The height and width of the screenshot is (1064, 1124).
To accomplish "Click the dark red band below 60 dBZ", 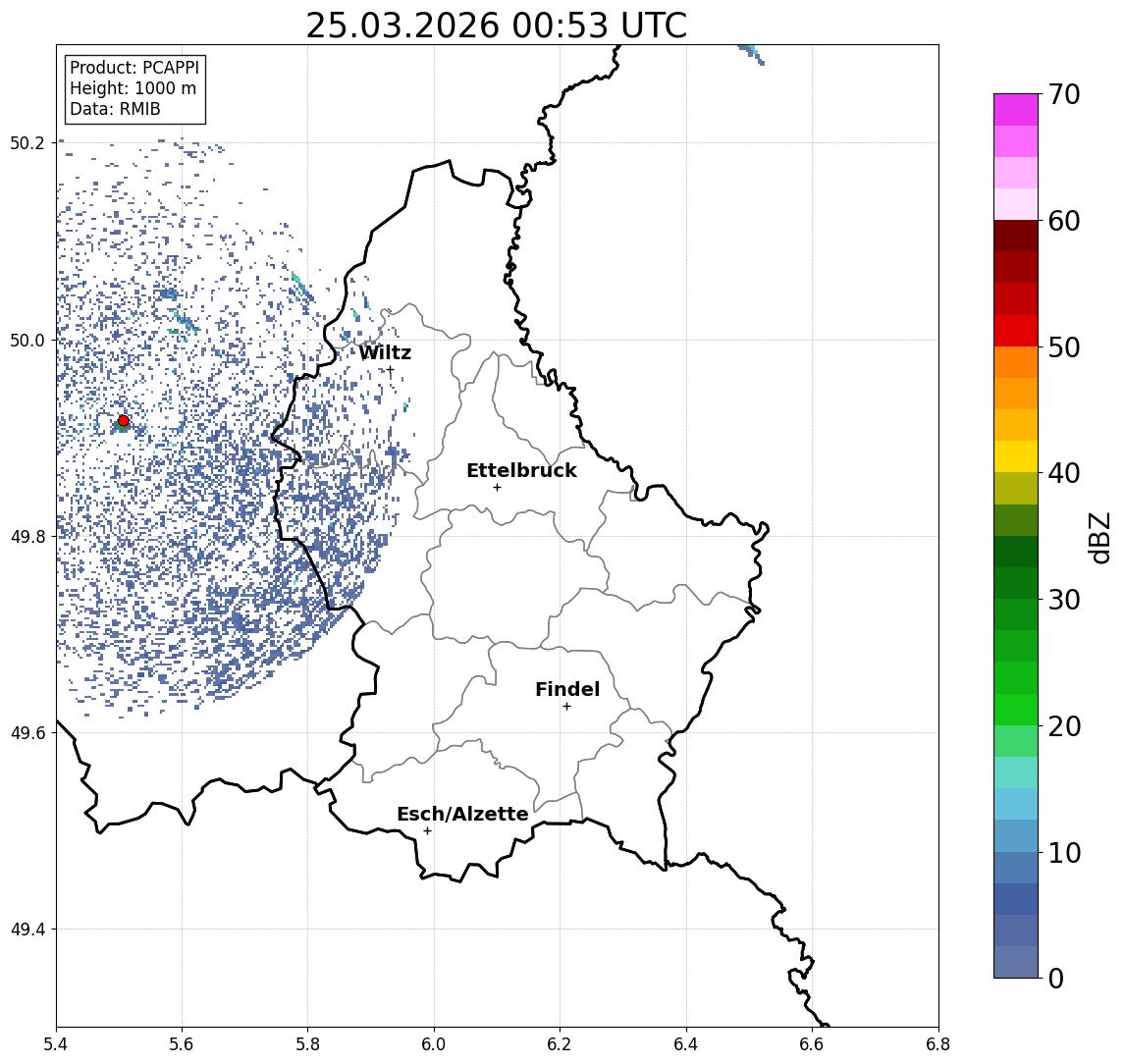I will click(x=1016, y=236).
